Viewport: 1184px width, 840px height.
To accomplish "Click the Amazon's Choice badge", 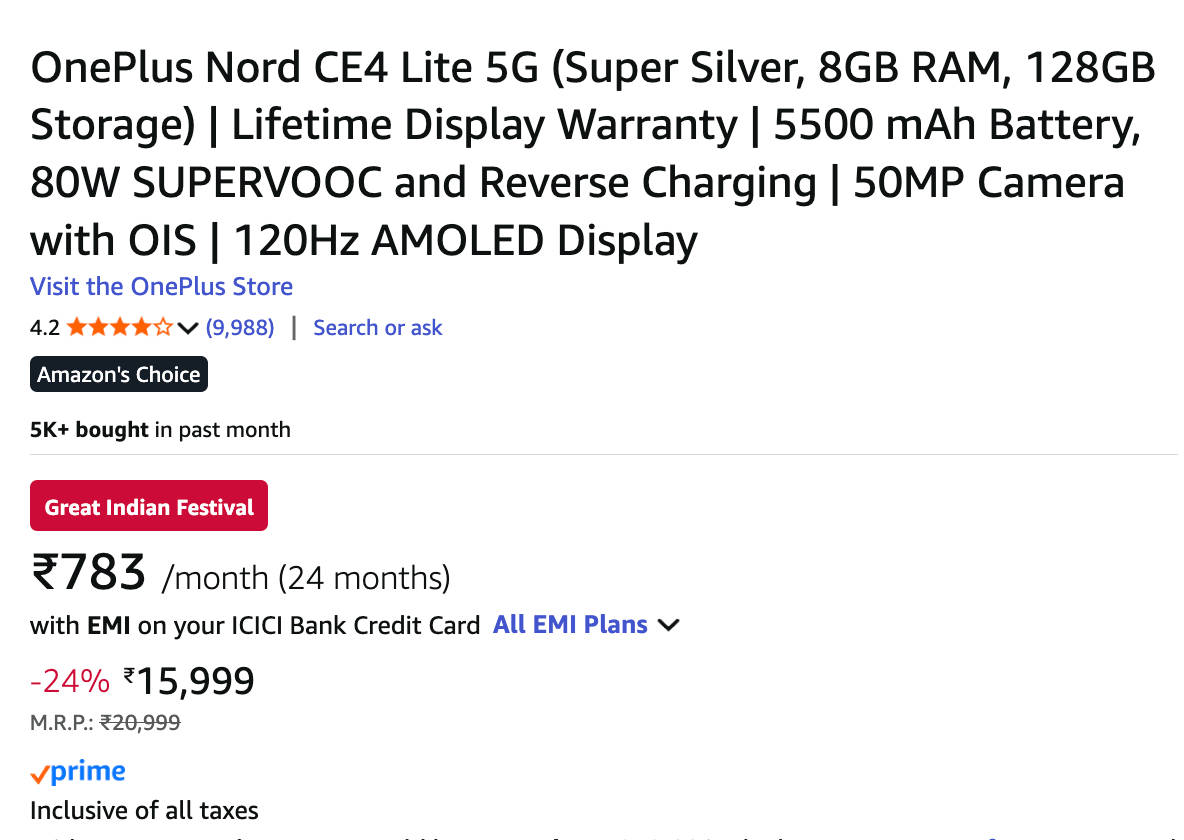I will [119, 375].
